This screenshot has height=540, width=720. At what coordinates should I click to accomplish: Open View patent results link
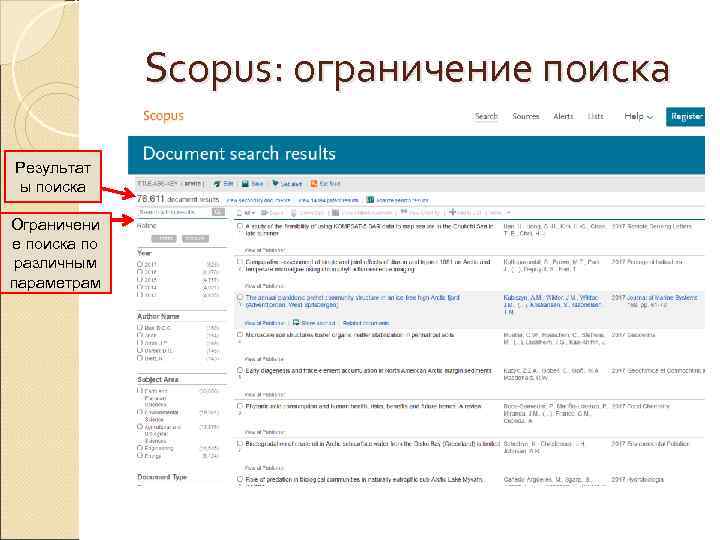(x=328, y=200)
